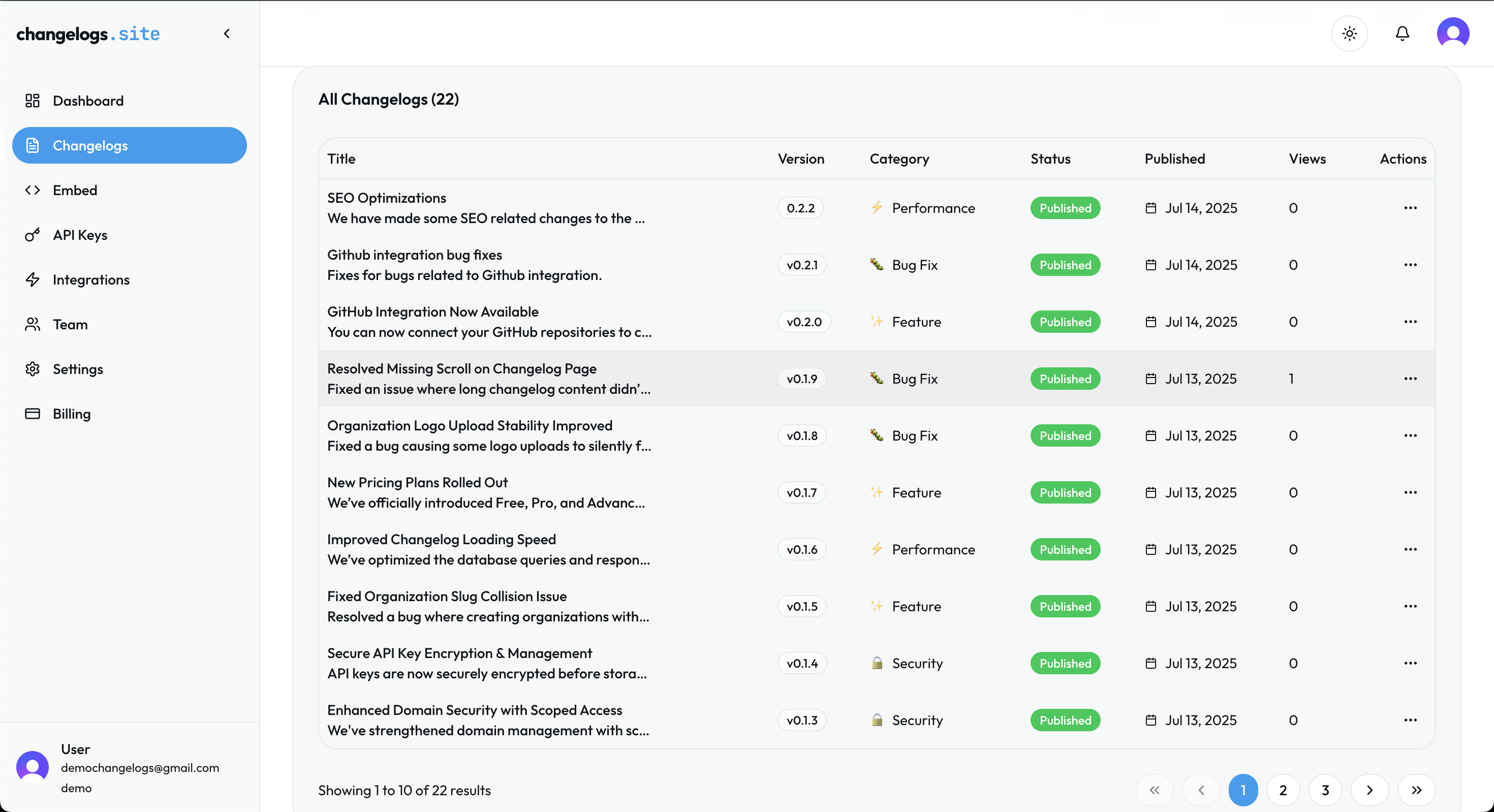Image resolution: width=1494 pixels, height=812 pixels.
Task: Click the lock icon in v0.1.4 row
Action: click(x=877, y=663)
